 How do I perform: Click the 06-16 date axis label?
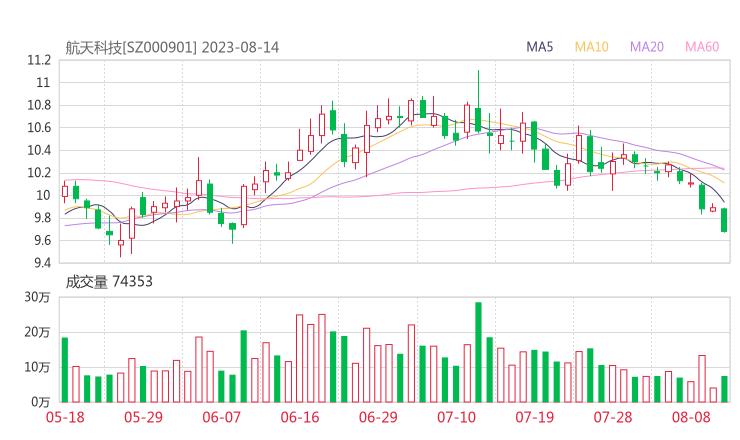pos(300,417)
